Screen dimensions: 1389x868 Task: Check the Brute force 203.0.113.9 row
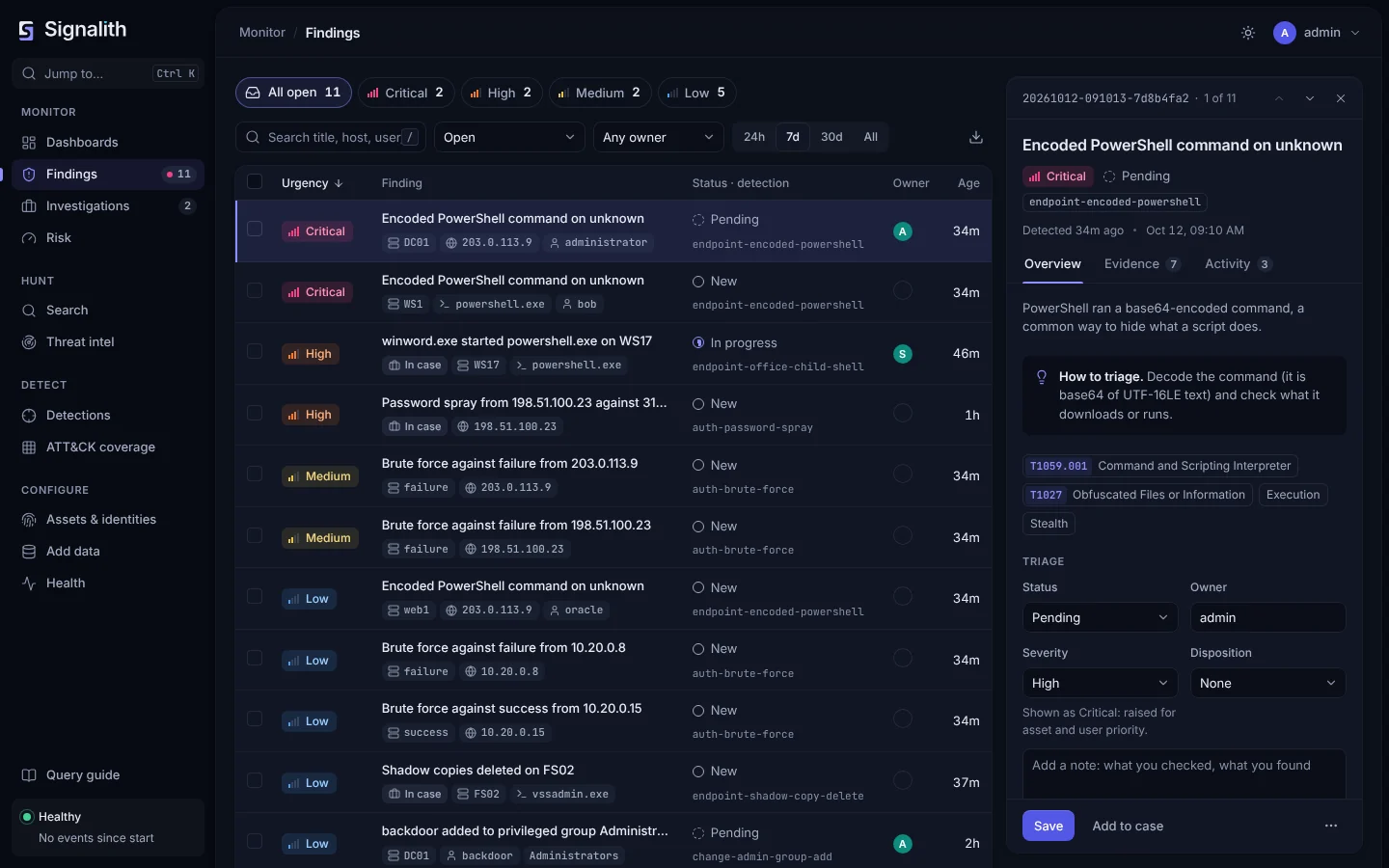click(255, 474)
